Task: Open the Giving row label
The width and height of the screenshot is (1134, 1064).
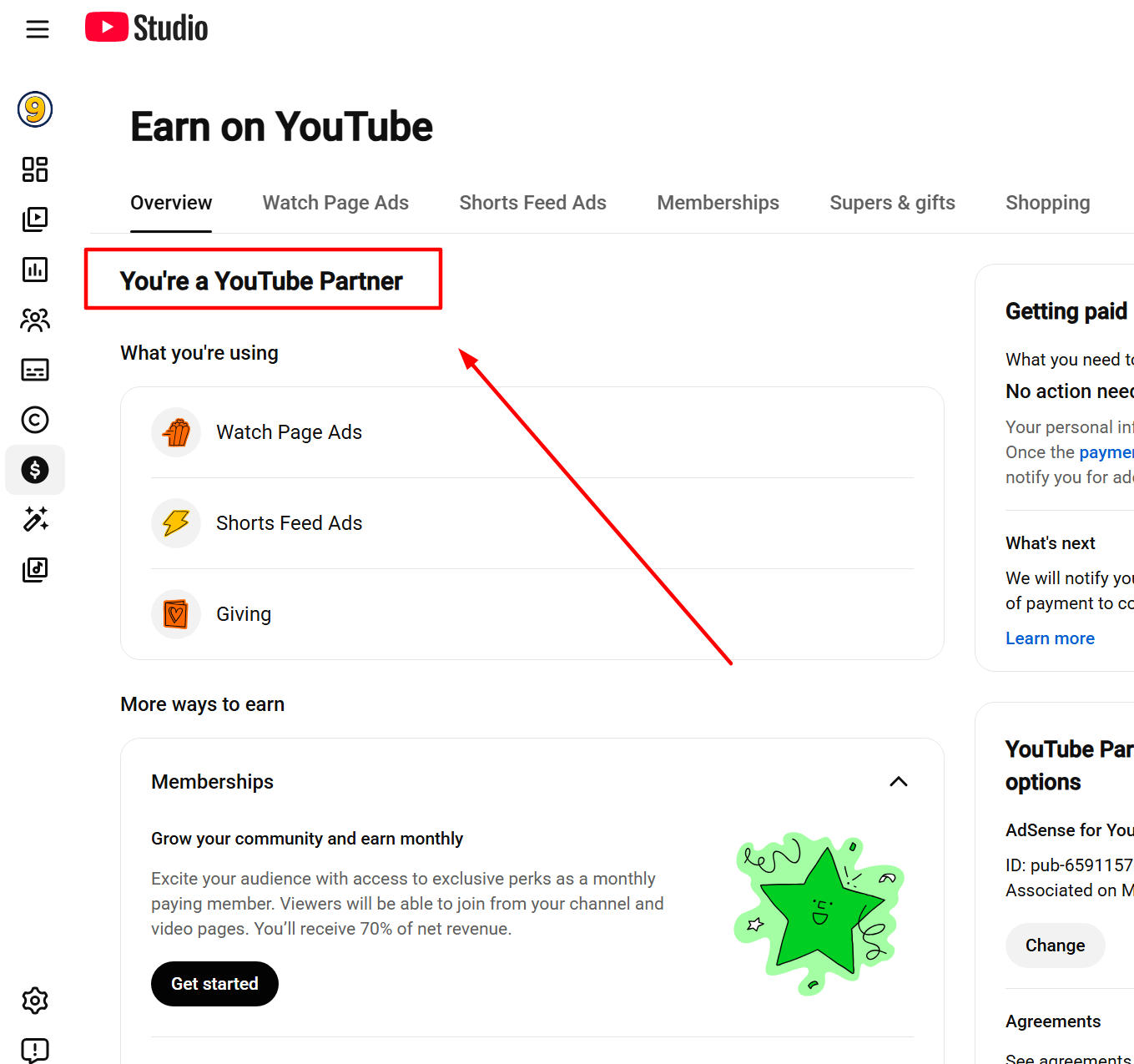Action: point(244,614)
